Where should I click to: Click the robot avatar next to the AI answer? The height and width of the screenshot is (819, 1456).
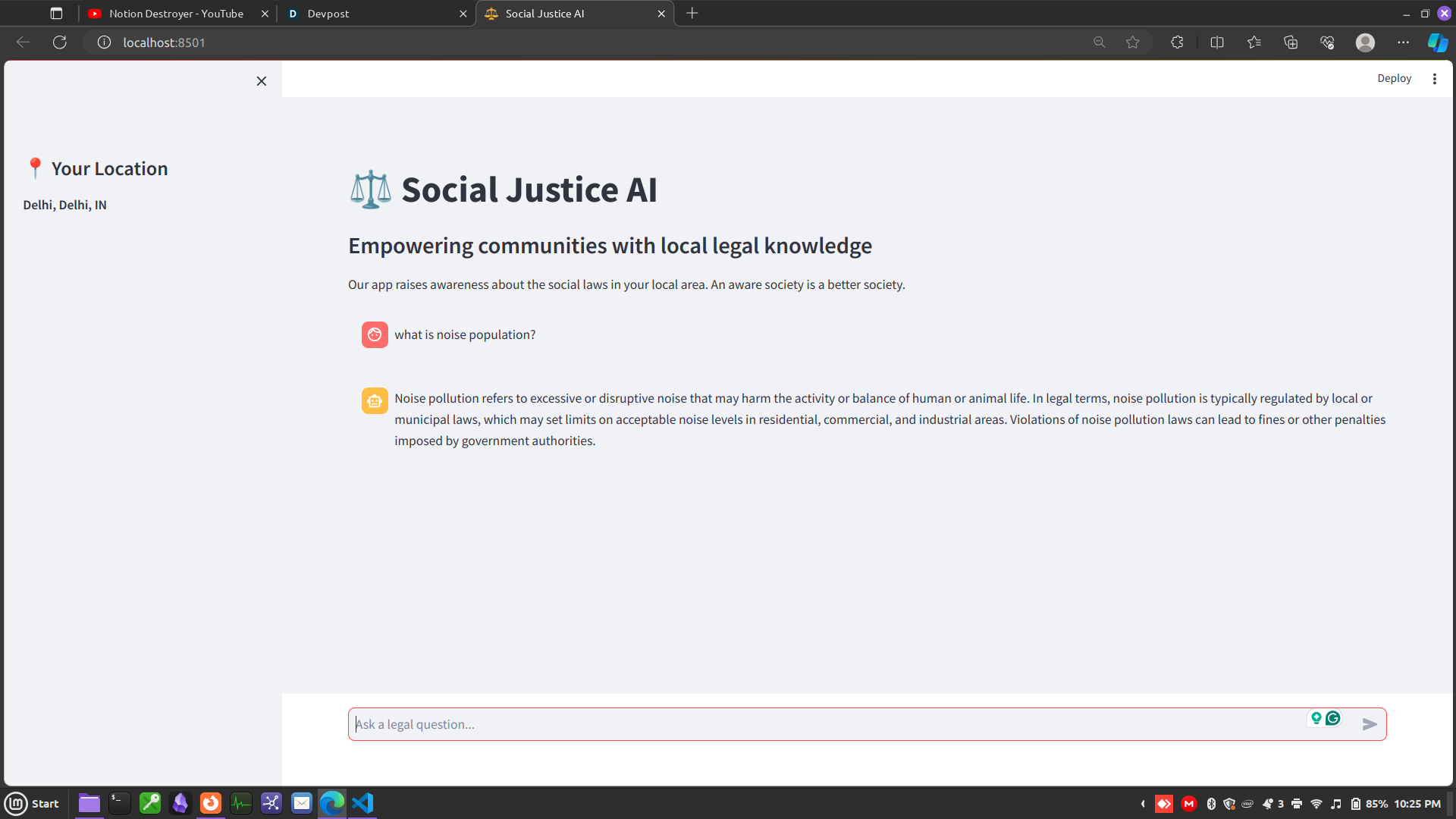(x=375, y=400)
